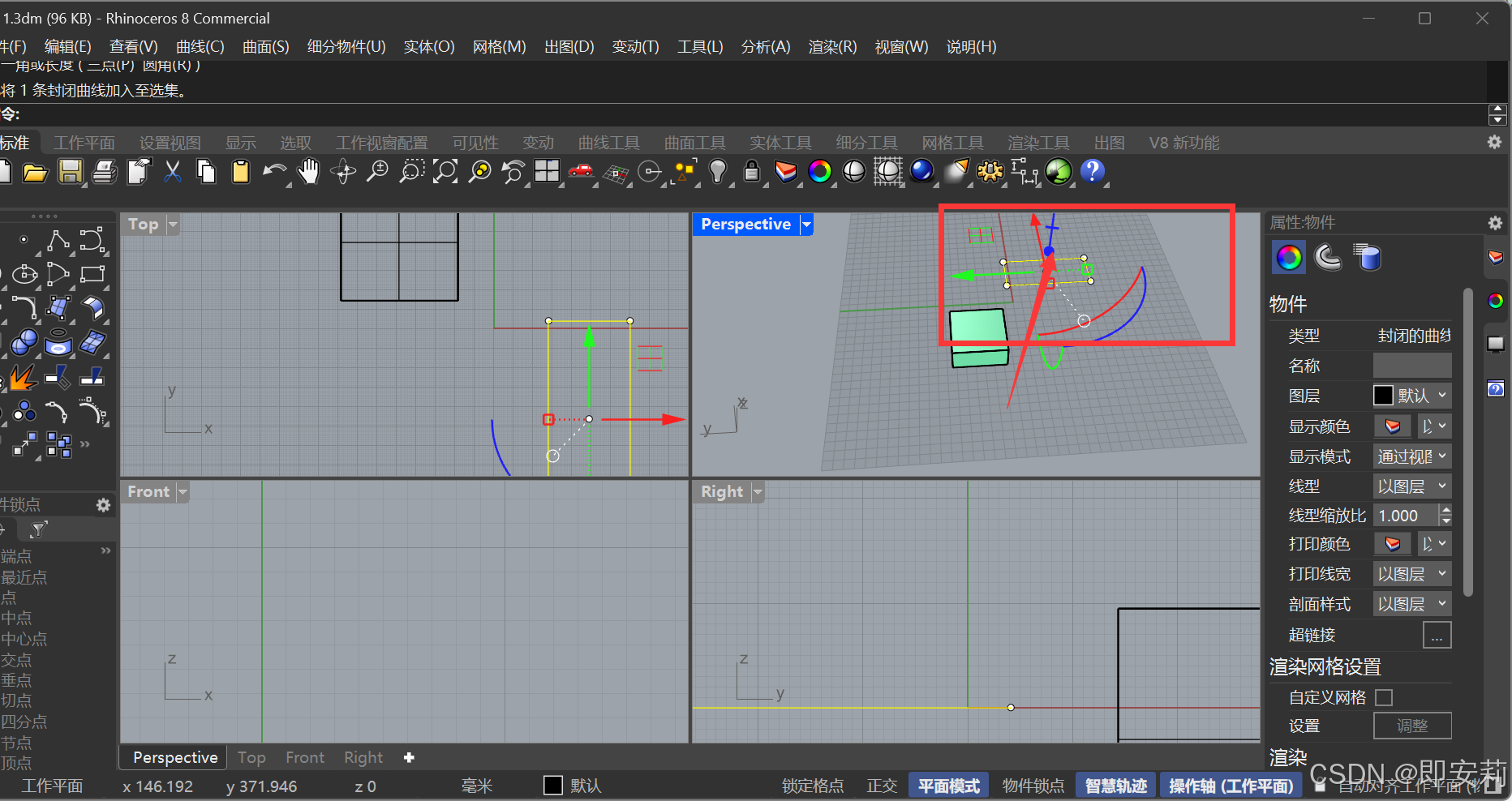Screen dimensions: 1512x801
Task: Toggle 平面模式 in the status bar
Action: click(x=948, y=786)
